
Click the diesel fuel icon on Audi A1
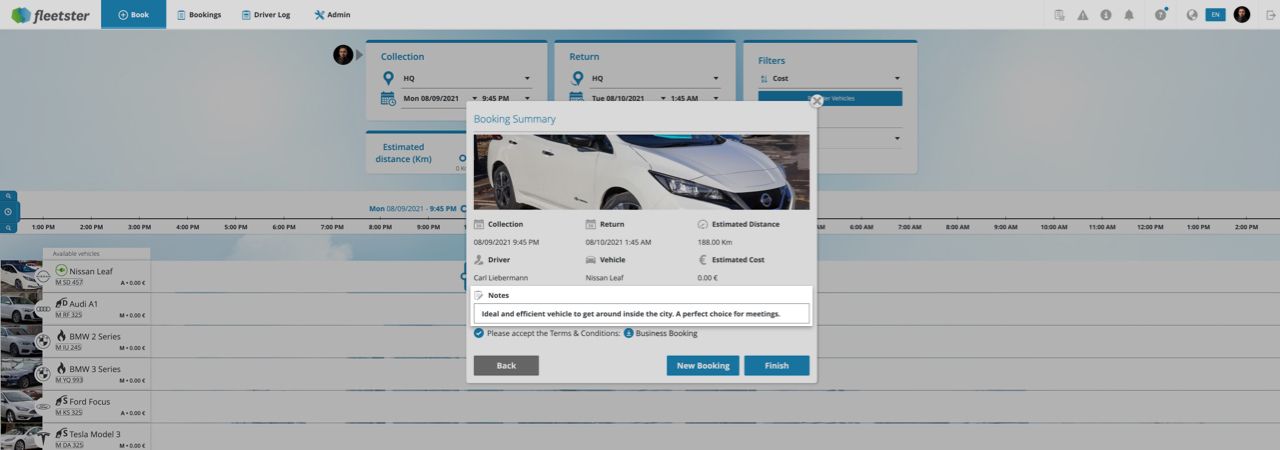61,303
